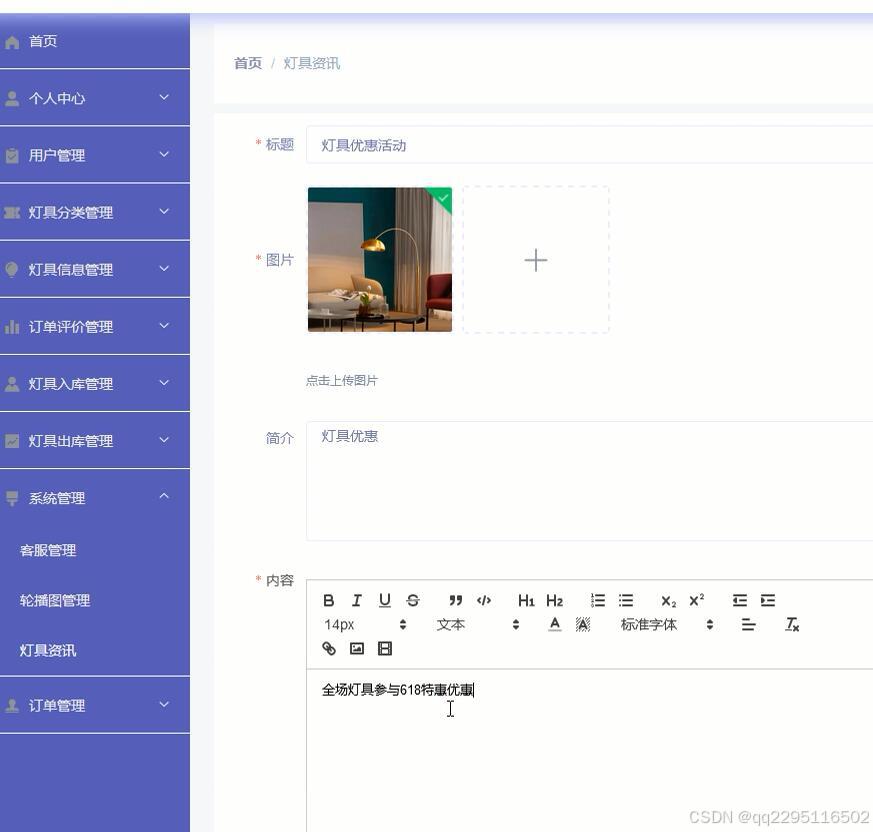Apply Heading 1 style
873x832 pixels.
click(x=526, y=600)
